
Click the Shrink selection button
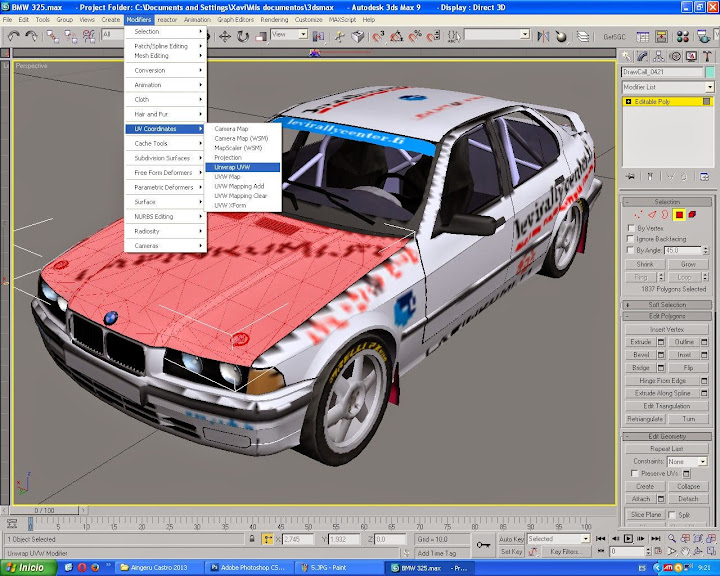tap(645, 264)
